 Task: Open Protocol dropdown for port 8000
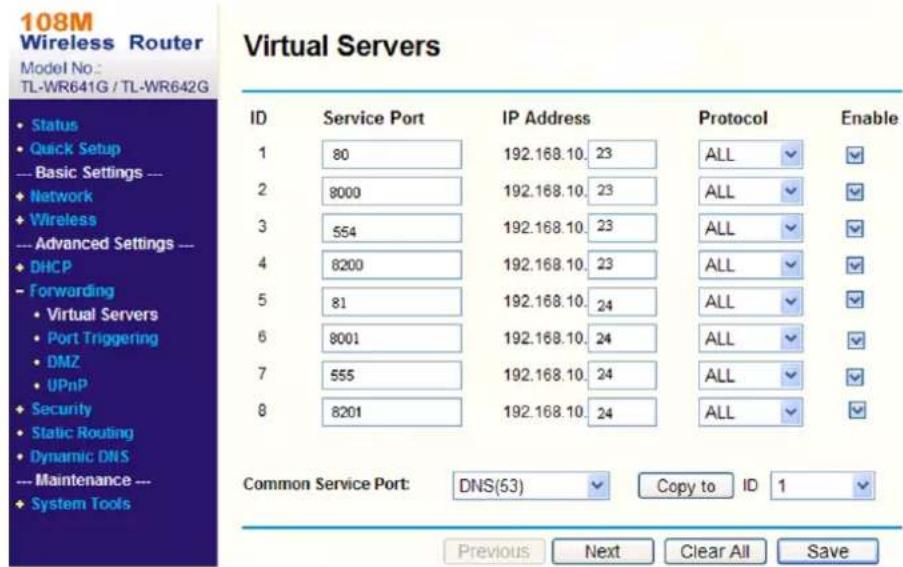(x=750, y=191)
